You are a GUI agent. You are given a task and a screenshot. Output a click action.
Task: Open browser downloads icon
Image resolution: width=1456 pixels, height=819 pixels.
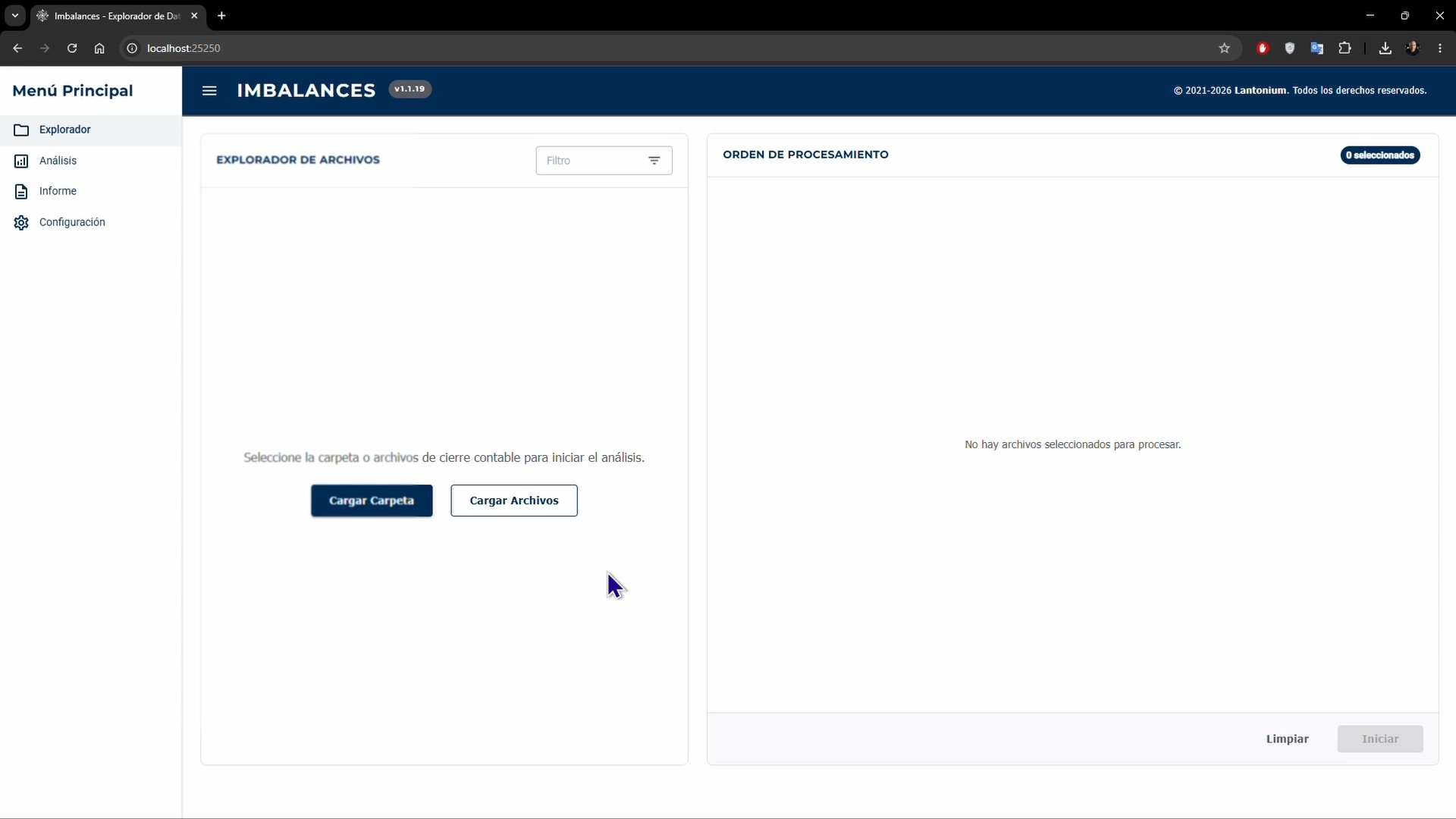point(1385,49)
